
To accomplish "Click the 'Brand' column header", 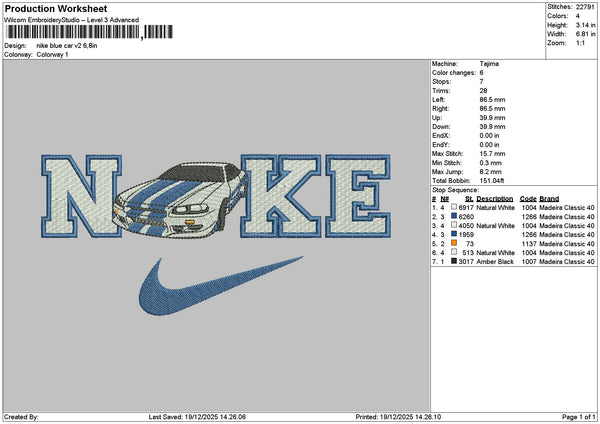I will 549,199.
